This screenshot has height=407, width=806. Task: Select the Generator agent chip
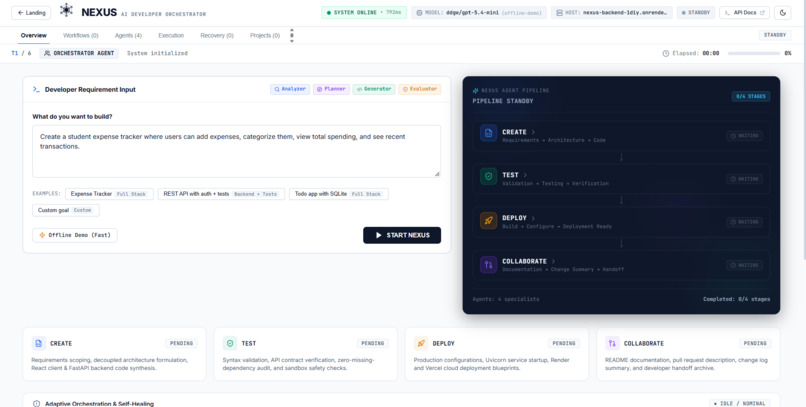coord(374,89)
